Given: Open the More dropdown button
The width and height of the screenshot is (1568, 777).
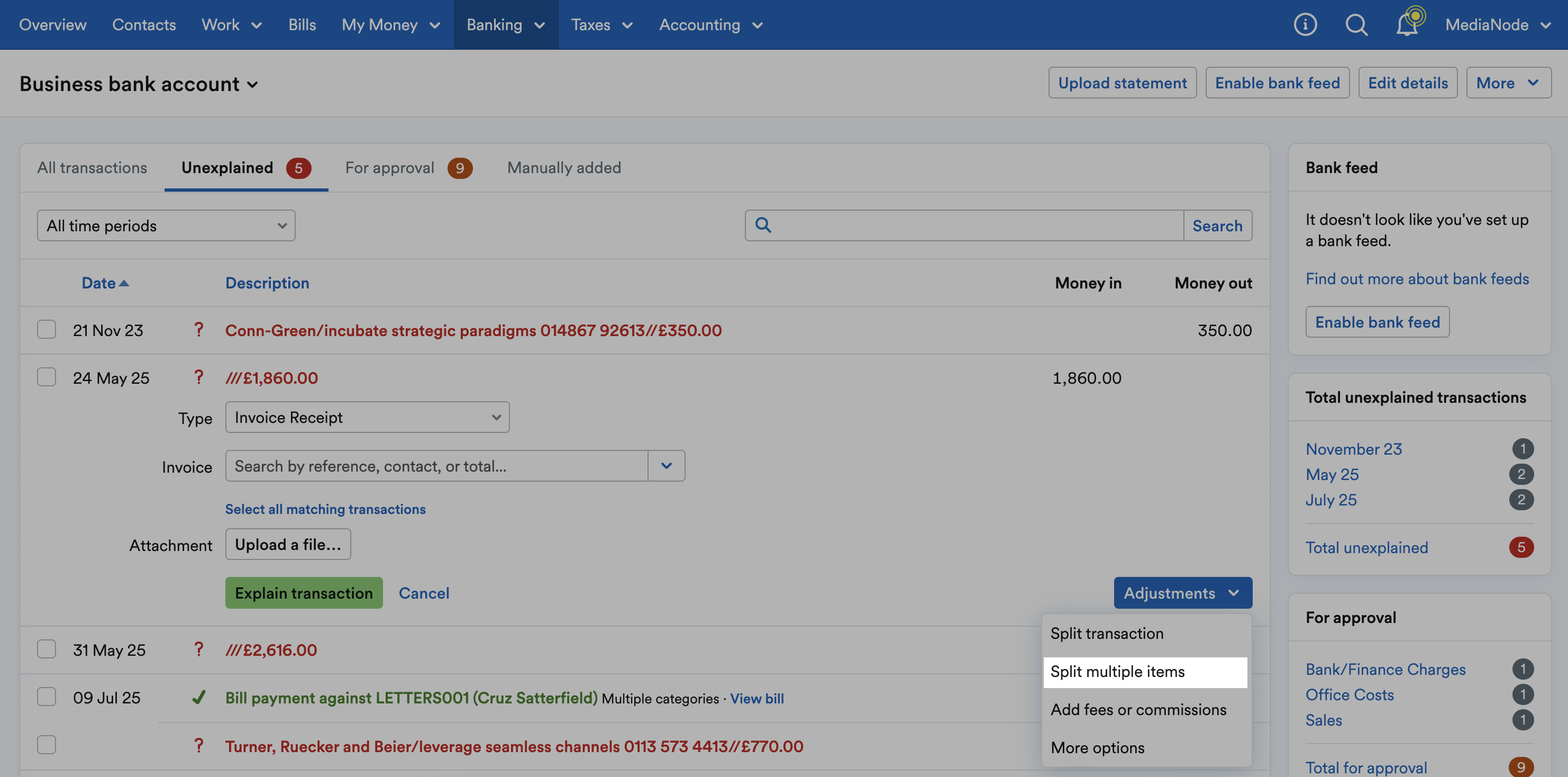Looking at the screenshot, I should pyautogui.click(x=1508, y=82).
